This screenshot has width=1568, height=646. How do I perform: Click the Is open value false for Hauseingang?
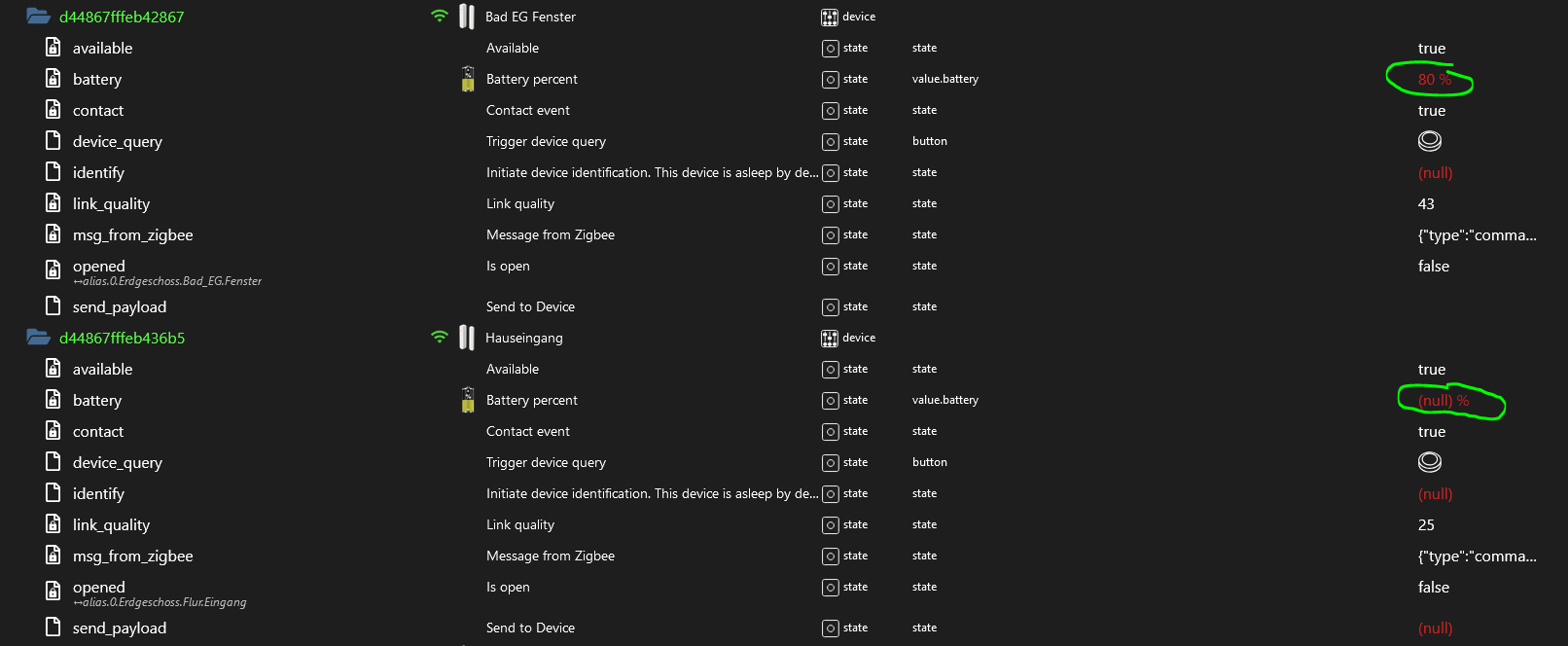click(1434, 588)
